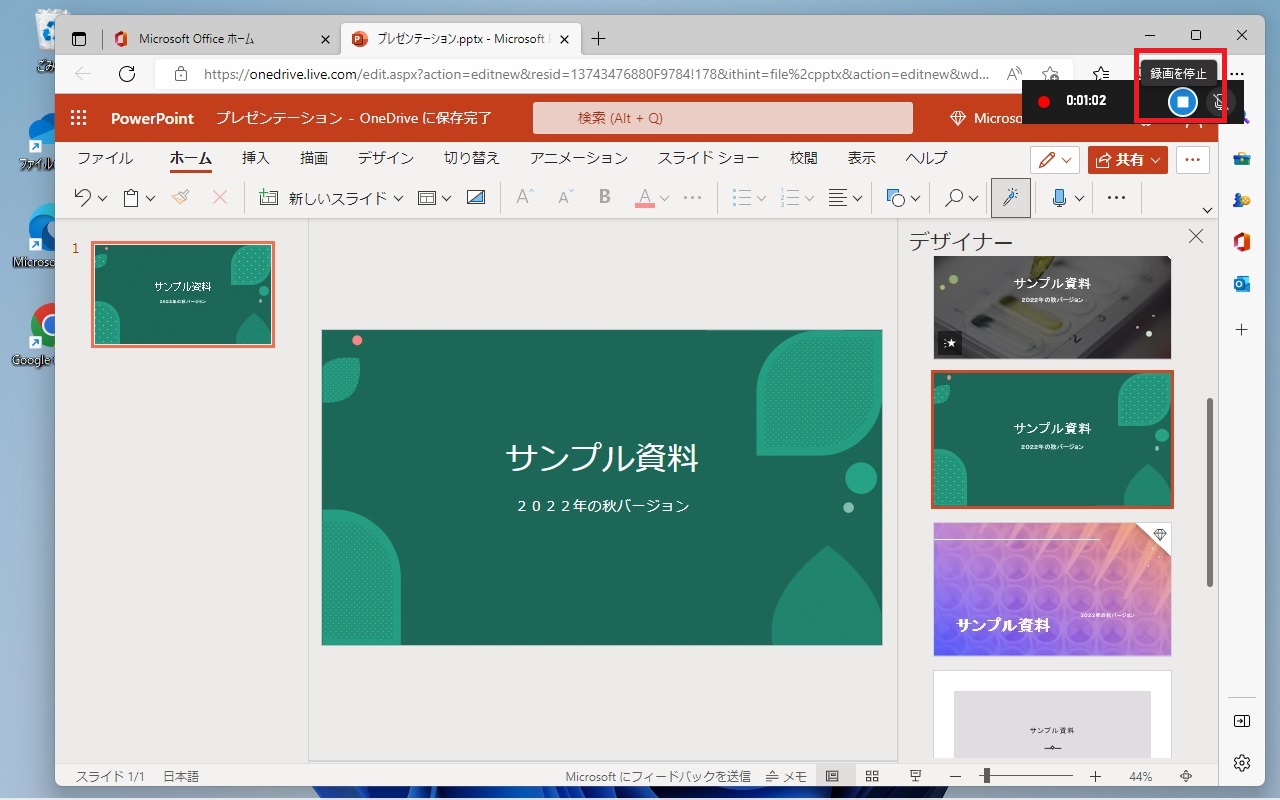Open a new browser tab
Image resolution: width=1280 pixels, height=800 pixels.
(598, 39)
